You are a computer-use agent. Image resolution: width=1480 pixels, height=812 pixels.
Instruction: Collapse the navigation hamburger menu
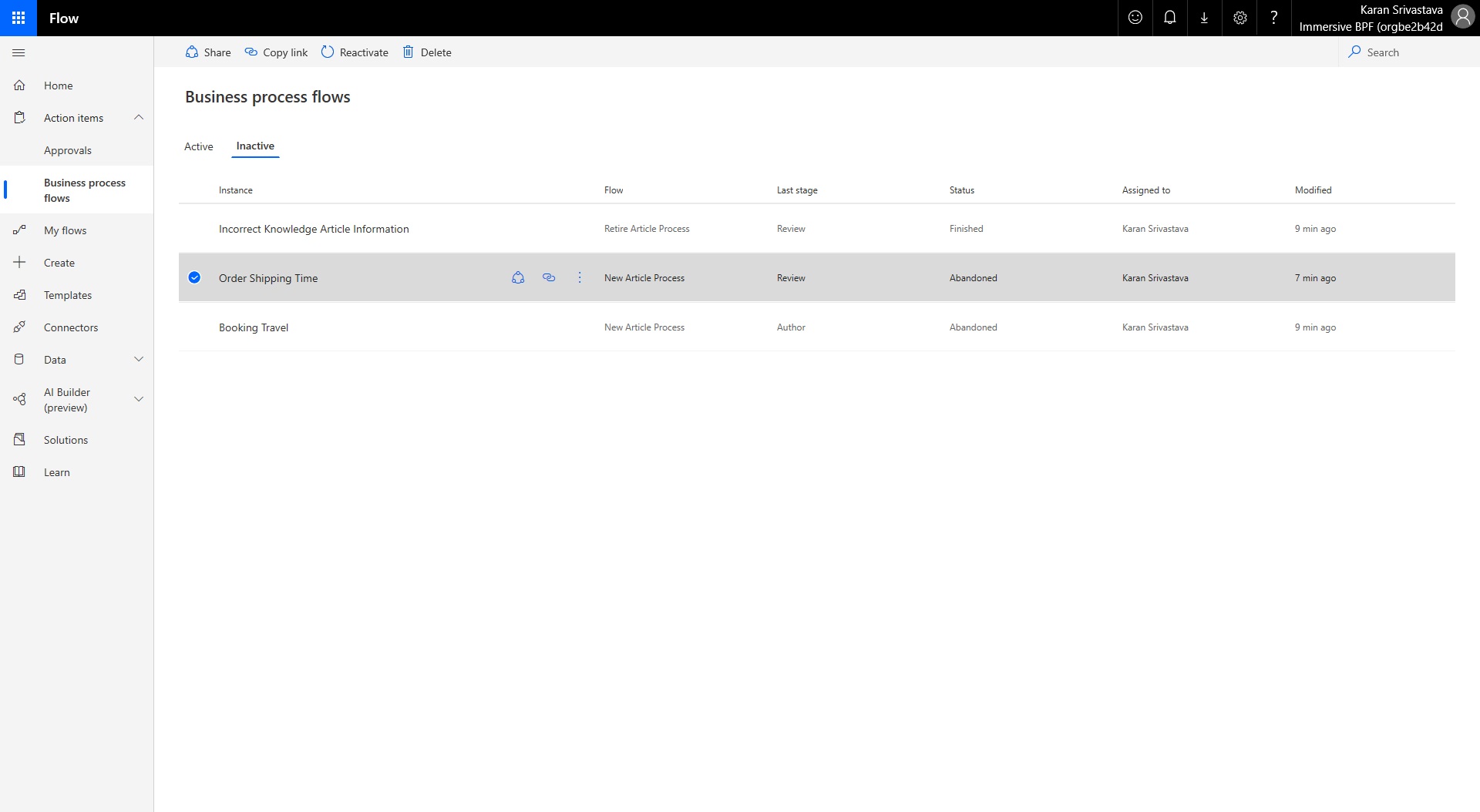pyautogui.click(x=19, y=52)
